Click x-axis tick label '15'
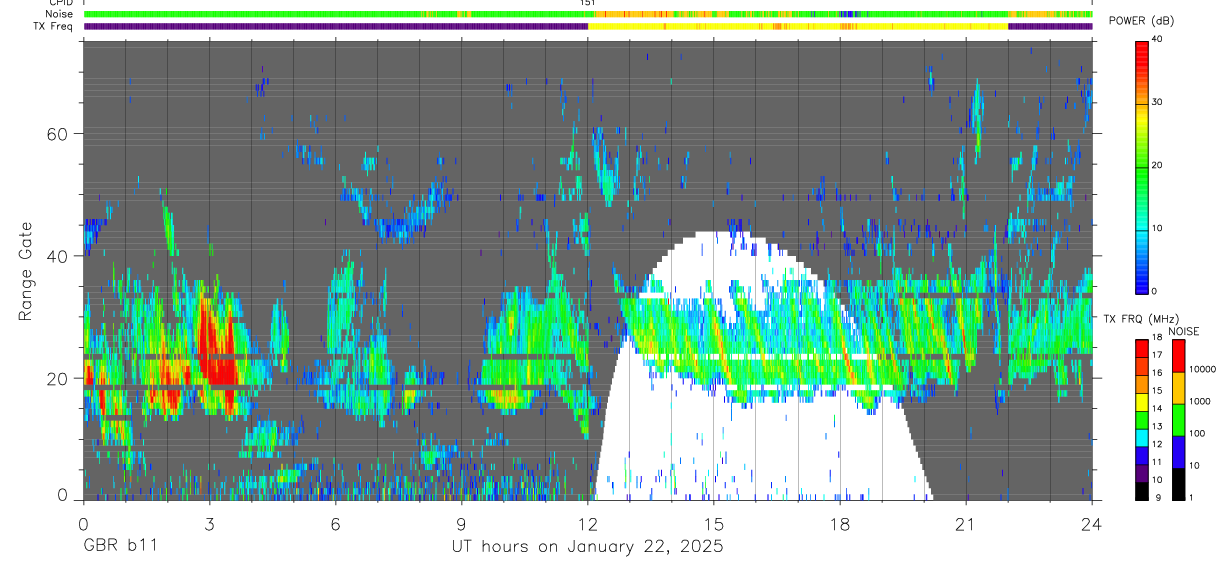The image size is (1228, 567). 714,523
